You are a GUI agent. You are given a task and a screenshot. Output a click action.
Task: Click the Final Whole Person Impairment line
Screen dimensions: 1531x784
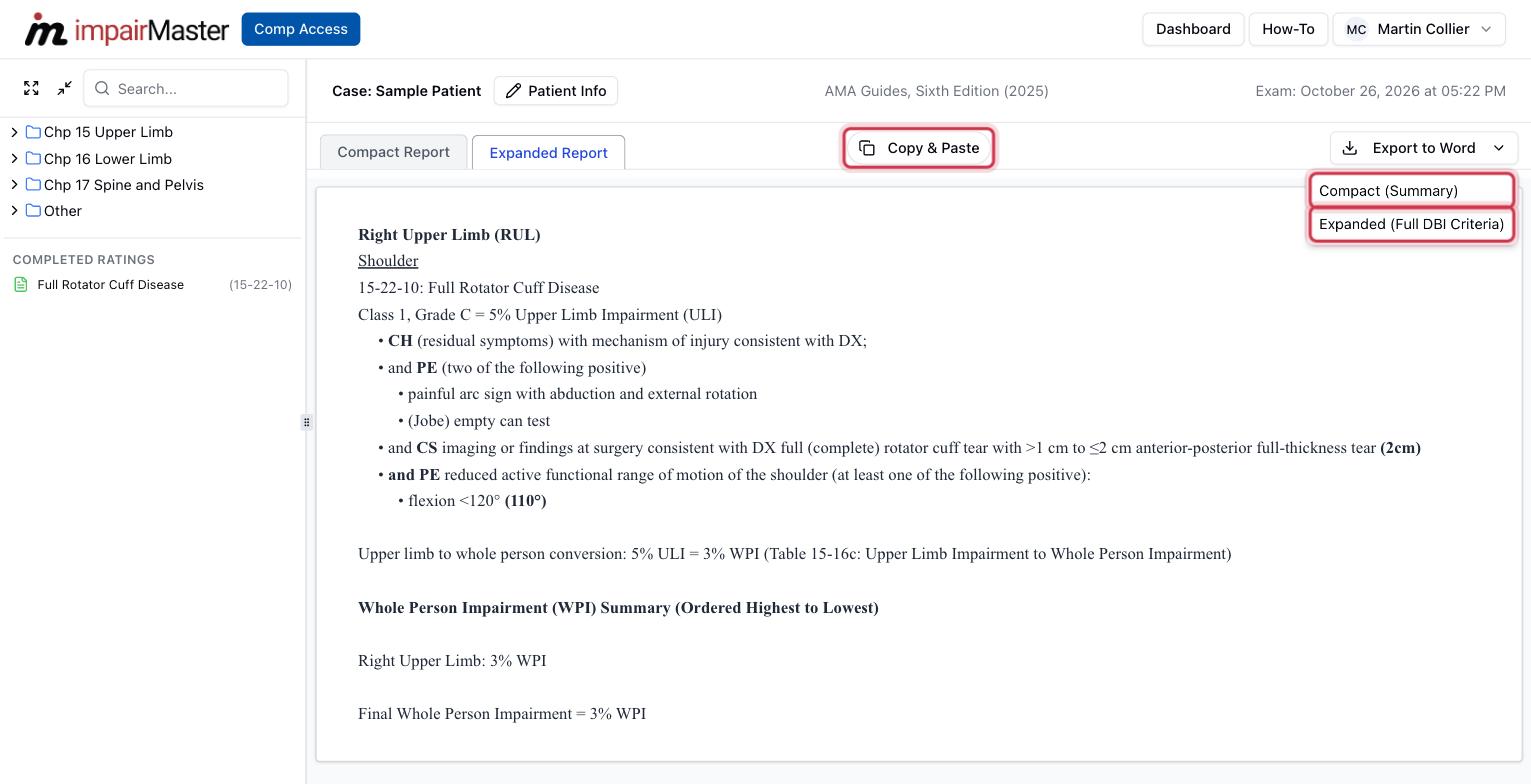(502, 714)
